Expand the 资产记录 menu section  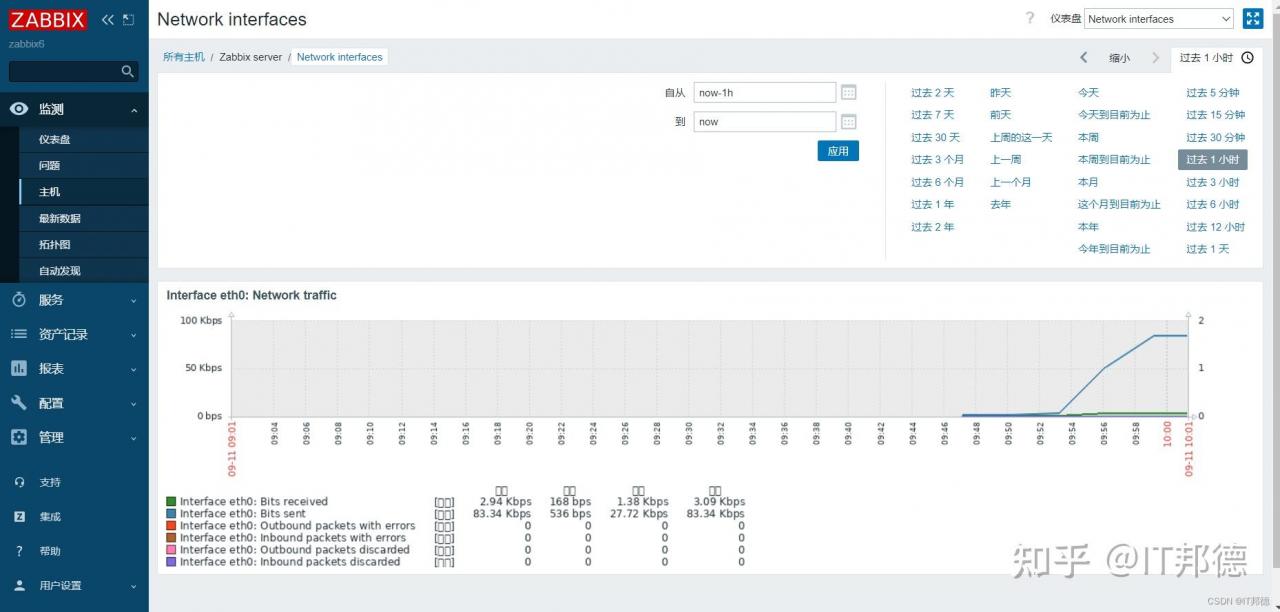pyautogui.click(x=134, y=335)
